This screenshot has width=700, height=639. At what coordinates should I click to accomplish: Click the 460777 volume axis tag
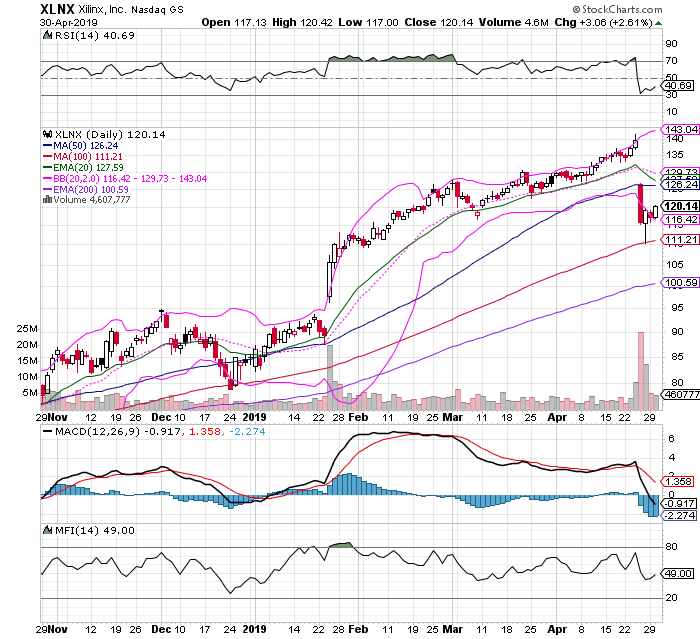coord(681,394)
